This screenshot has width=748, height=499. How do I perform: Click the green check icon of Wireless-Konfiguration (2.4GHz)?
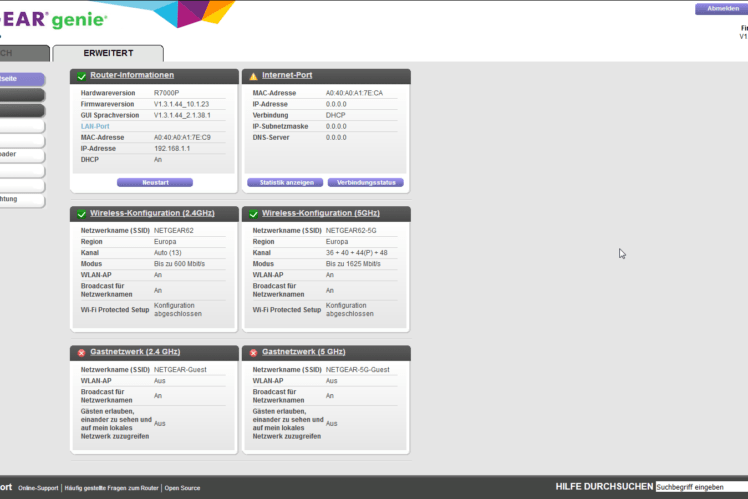pos(82,214)
